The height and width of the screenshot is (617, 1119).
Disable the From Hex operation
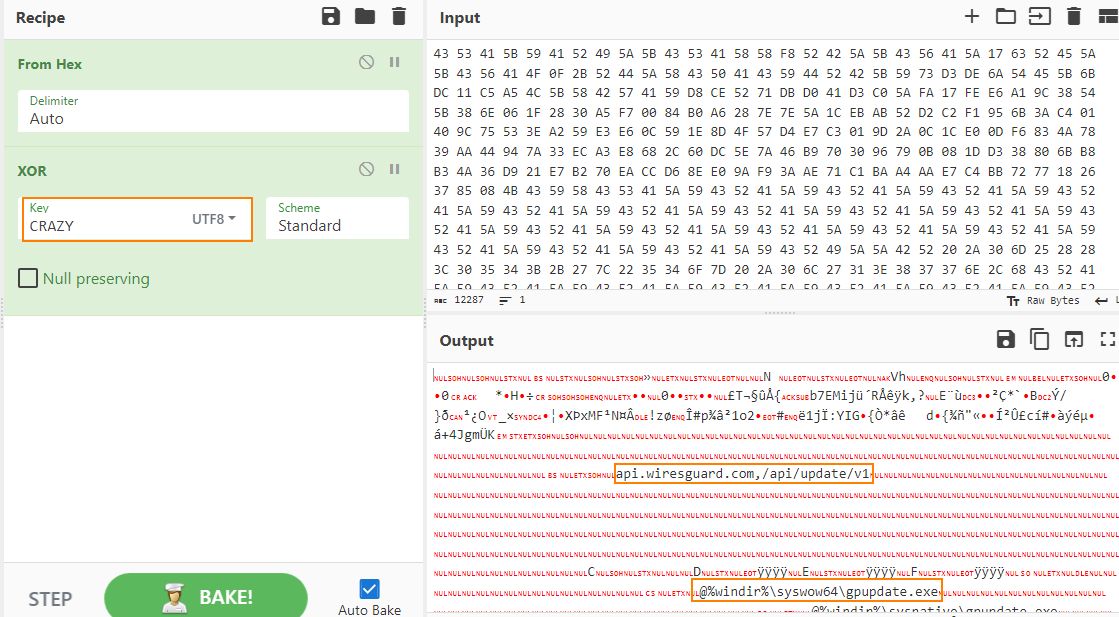366,62
